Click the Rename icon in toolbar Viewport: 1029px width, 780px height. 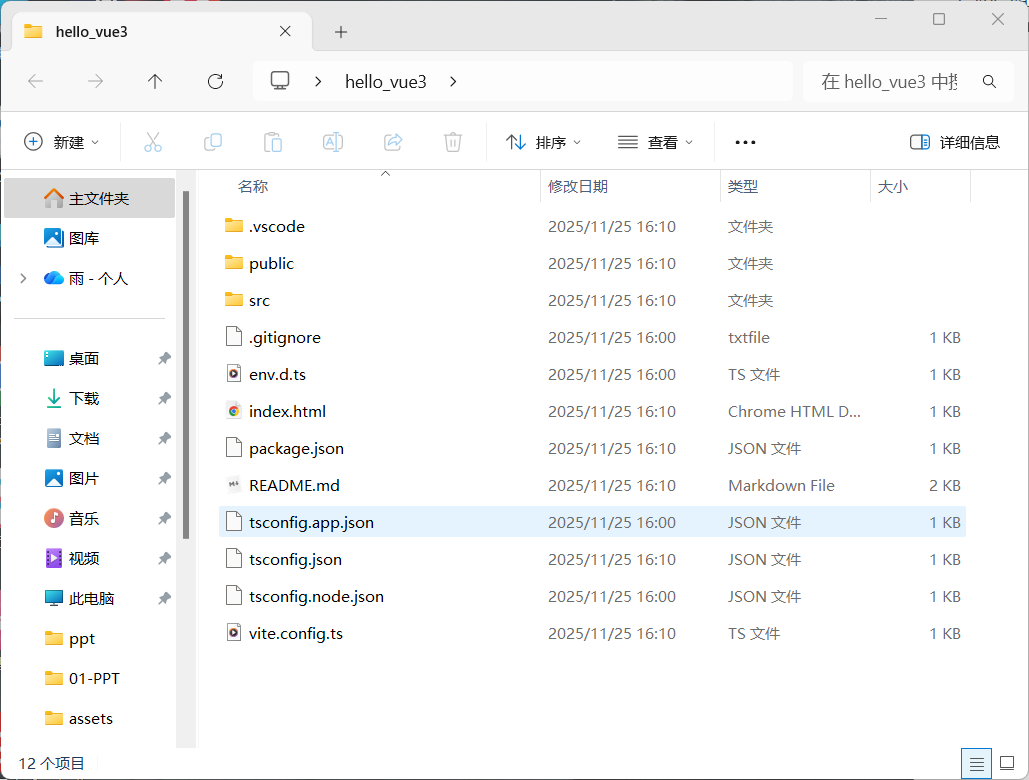tap(333, 142)
